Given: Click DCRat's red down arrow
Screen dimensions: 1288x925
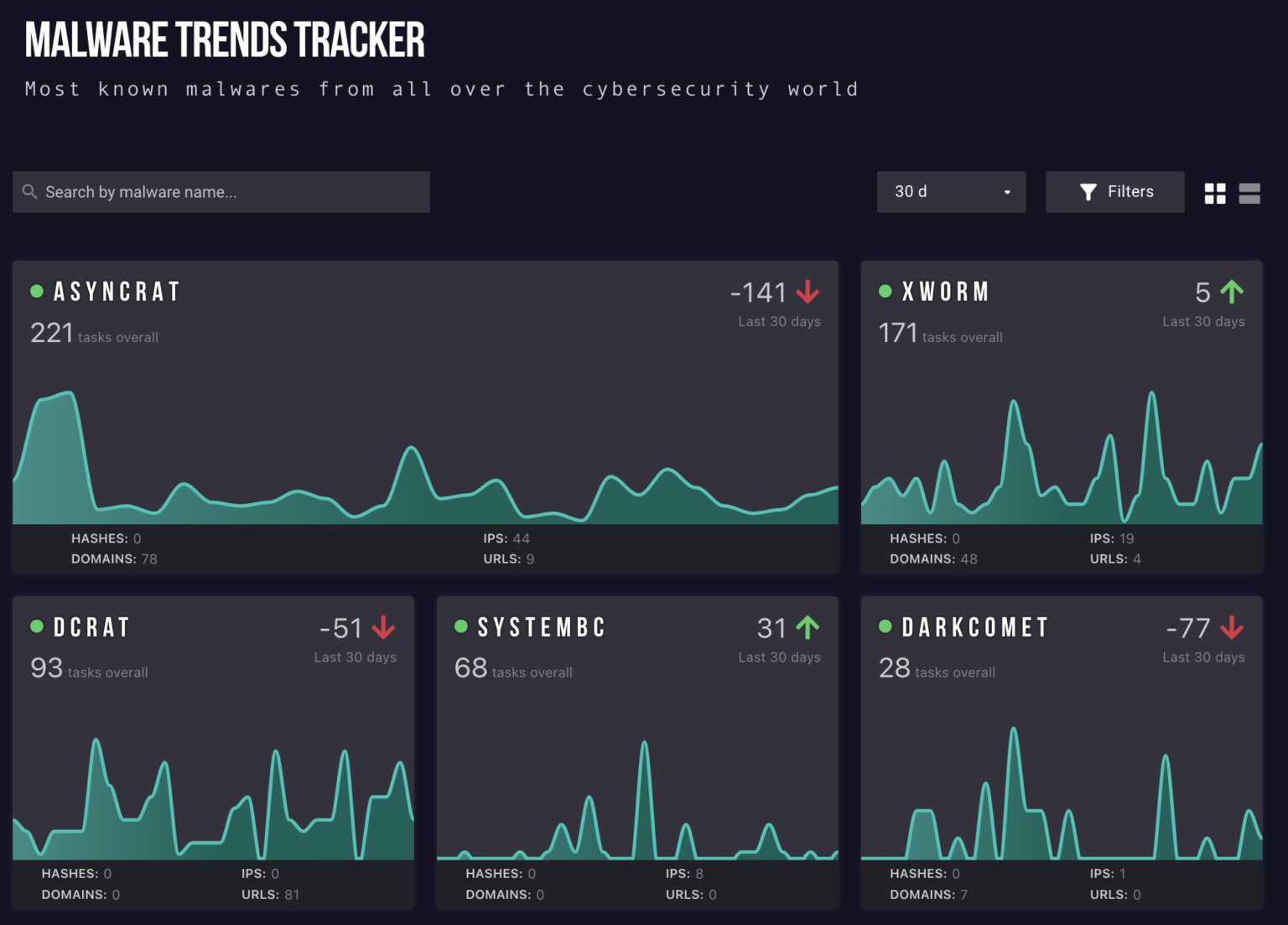Looking at the screenshot, I should coord(383,627).
